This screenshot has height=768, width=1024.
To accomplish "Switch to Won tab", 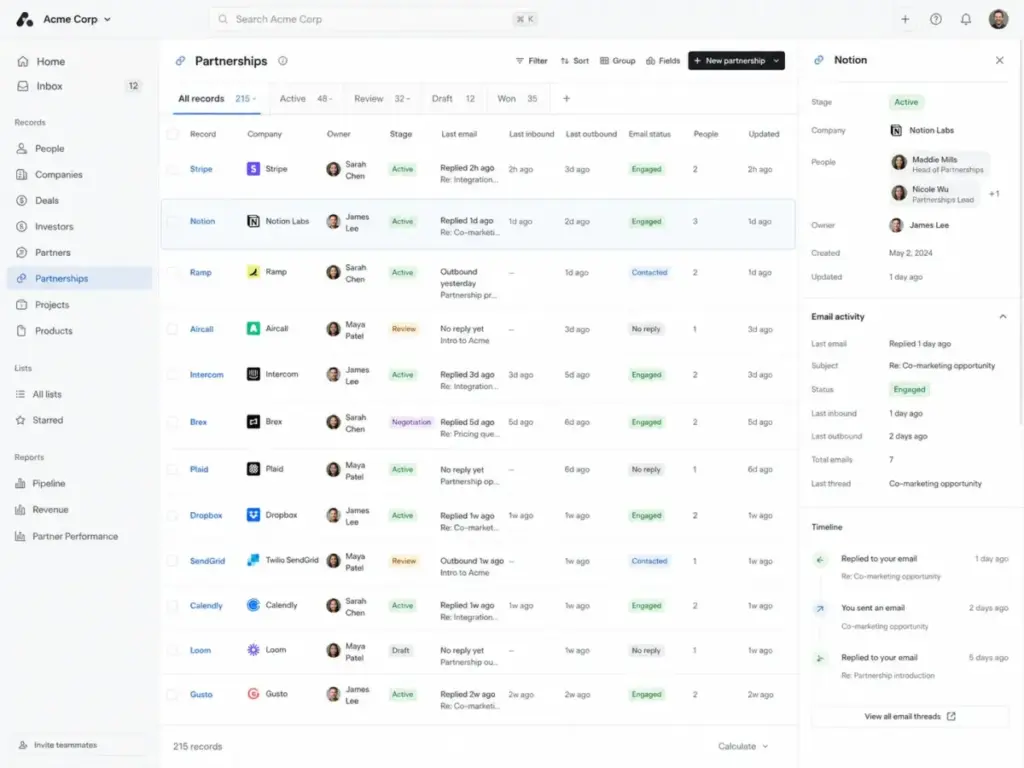I will pos(517,99).
